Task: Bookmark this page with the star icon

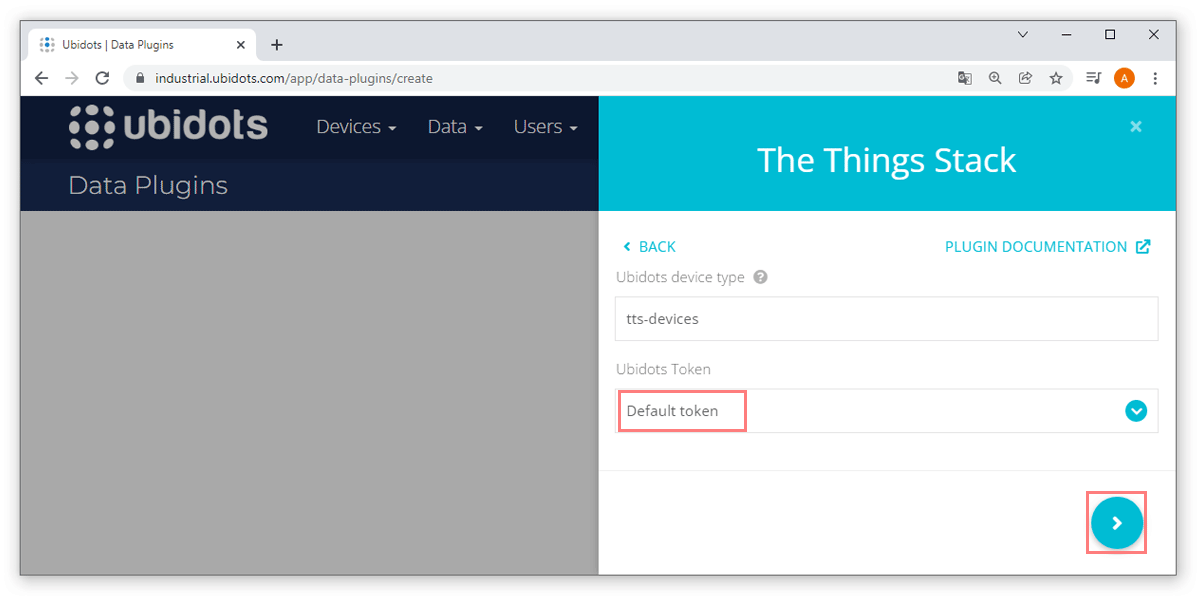Action: 1056,78
